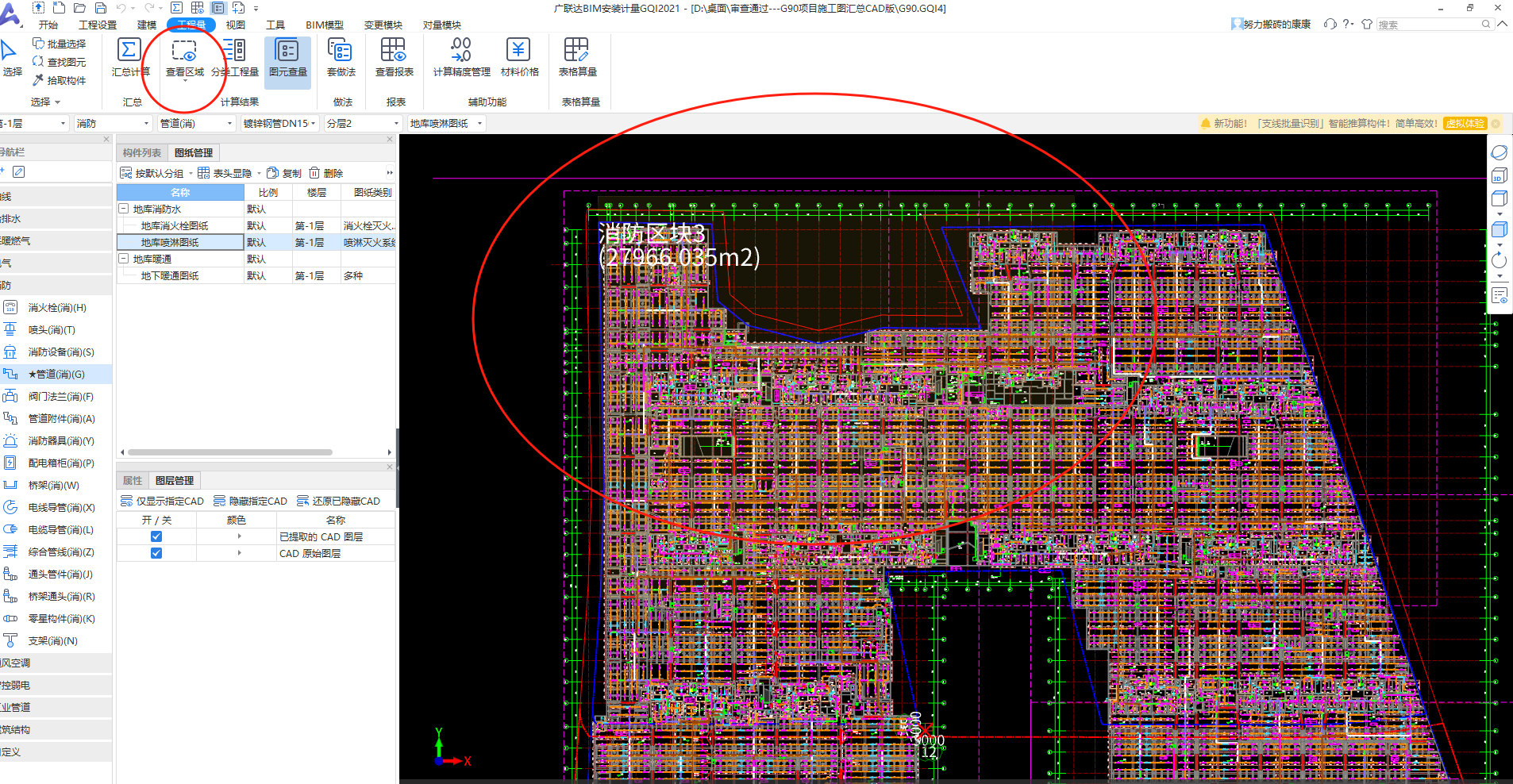1513x784 pixels.
Task: Select the 地库消火栓图纸 row
Action: tap(256, 226)
